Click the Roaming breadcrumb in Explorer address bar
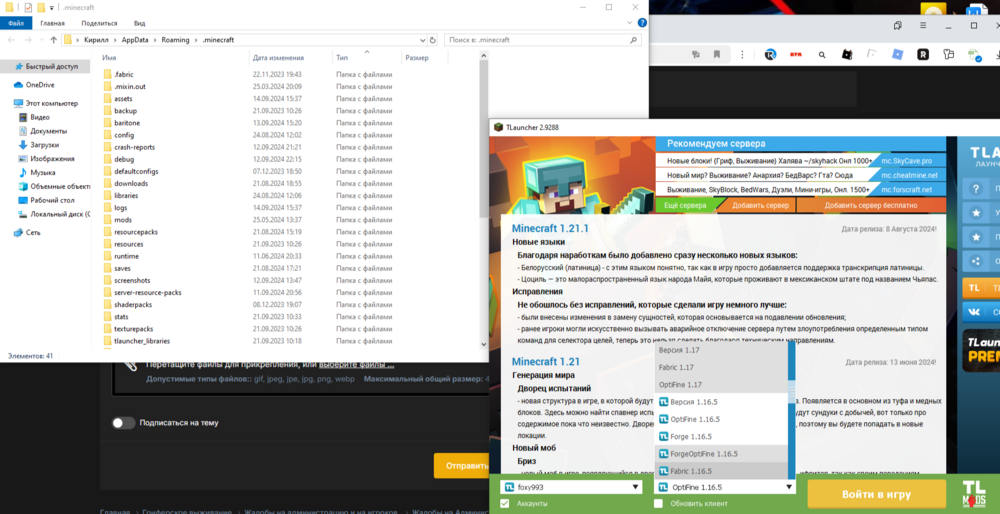1000x514 pixels. [x=175, y=40]
